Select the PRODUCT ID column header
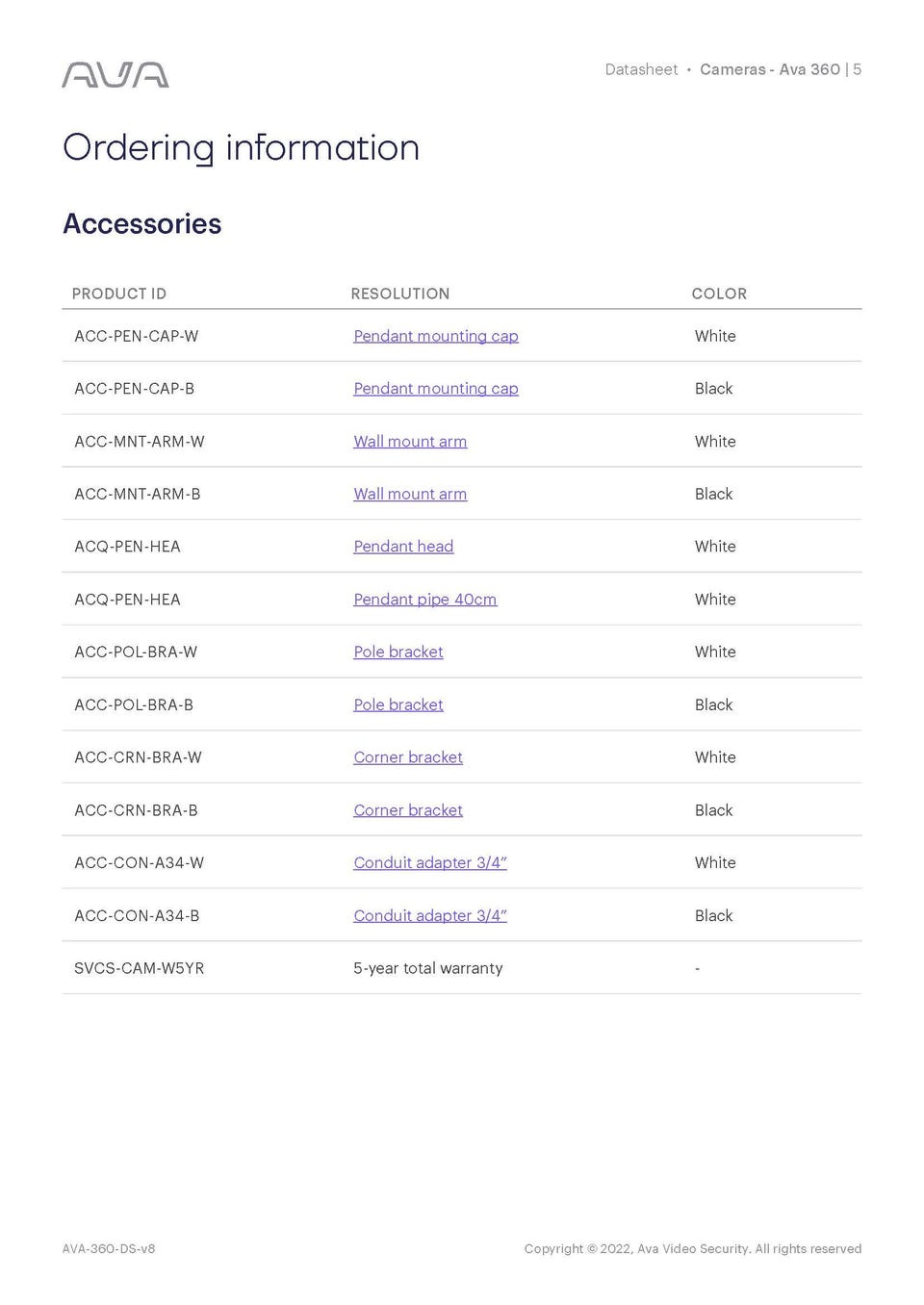Screen dimensions: 924x1305 [x=118, y=294]
